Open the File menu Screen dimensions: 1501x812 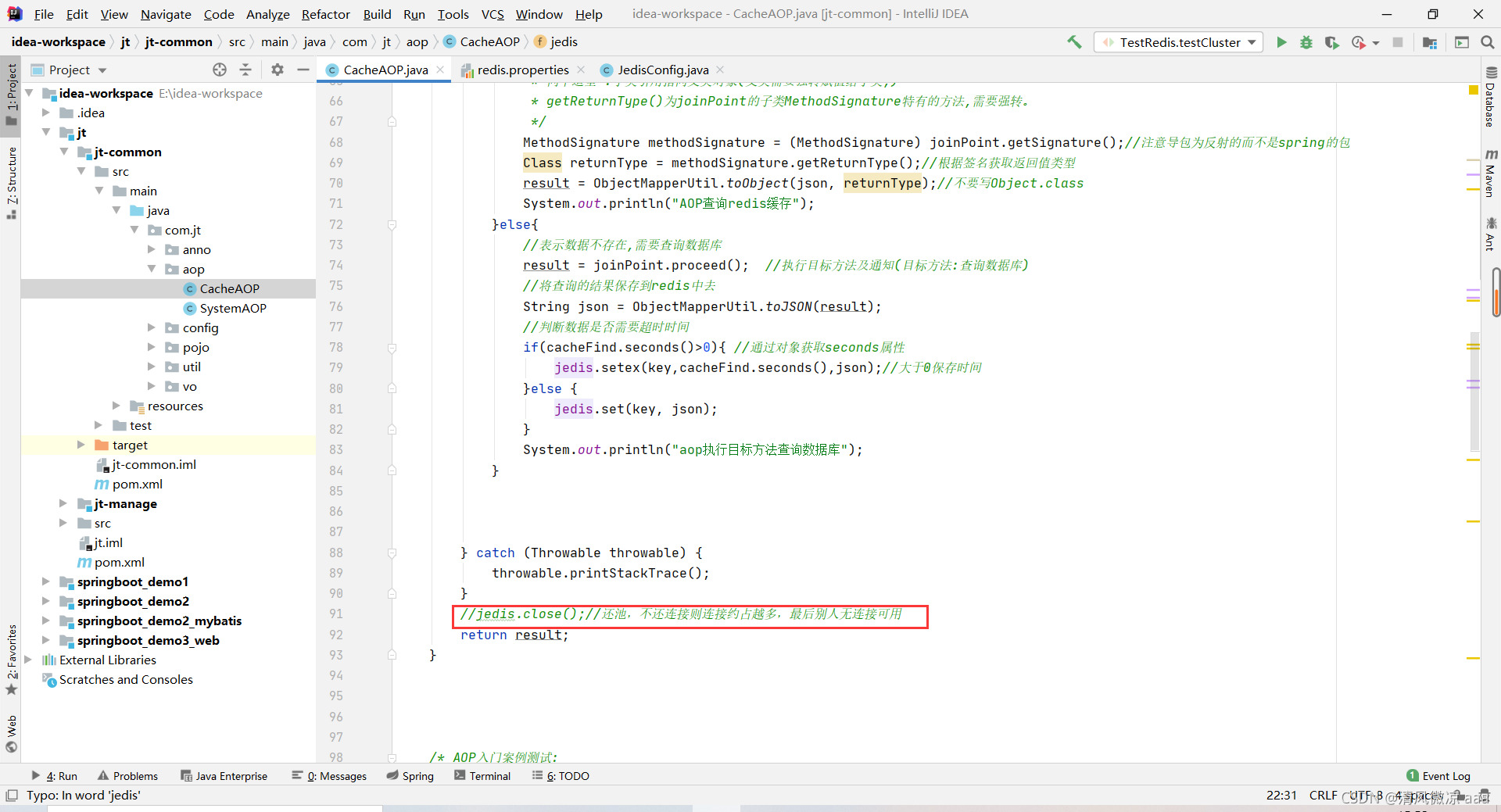[x=44, y=14]
